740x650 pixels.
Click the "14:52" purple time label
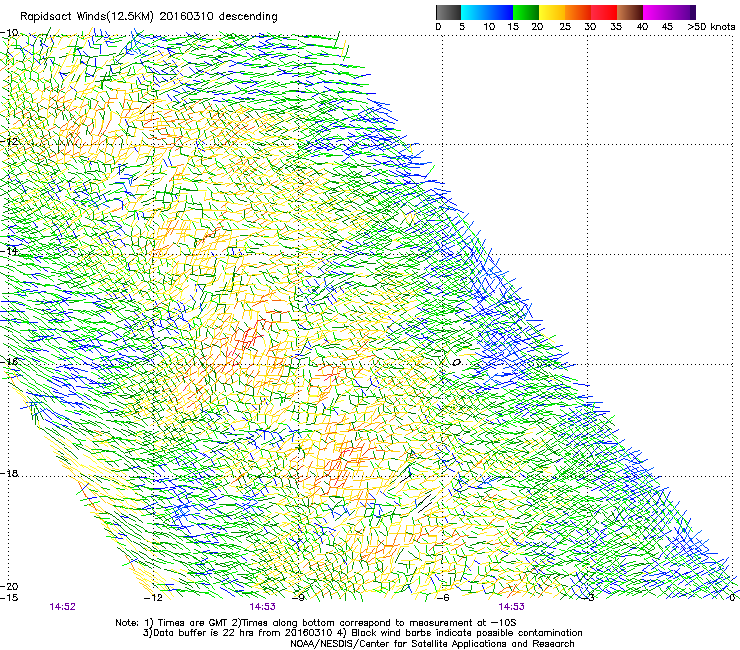(62, 607)
